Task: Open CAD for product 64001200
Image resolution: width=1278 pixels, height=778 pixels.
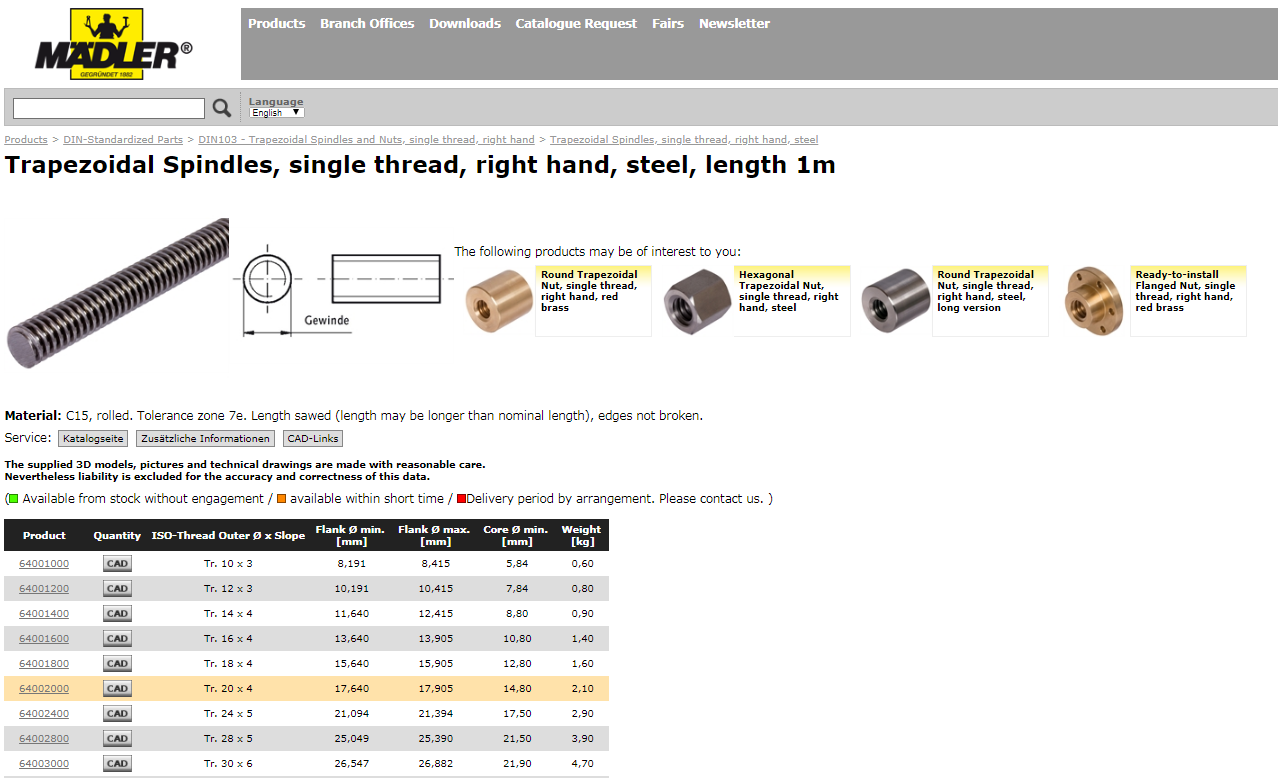Action: coord(117,589)
